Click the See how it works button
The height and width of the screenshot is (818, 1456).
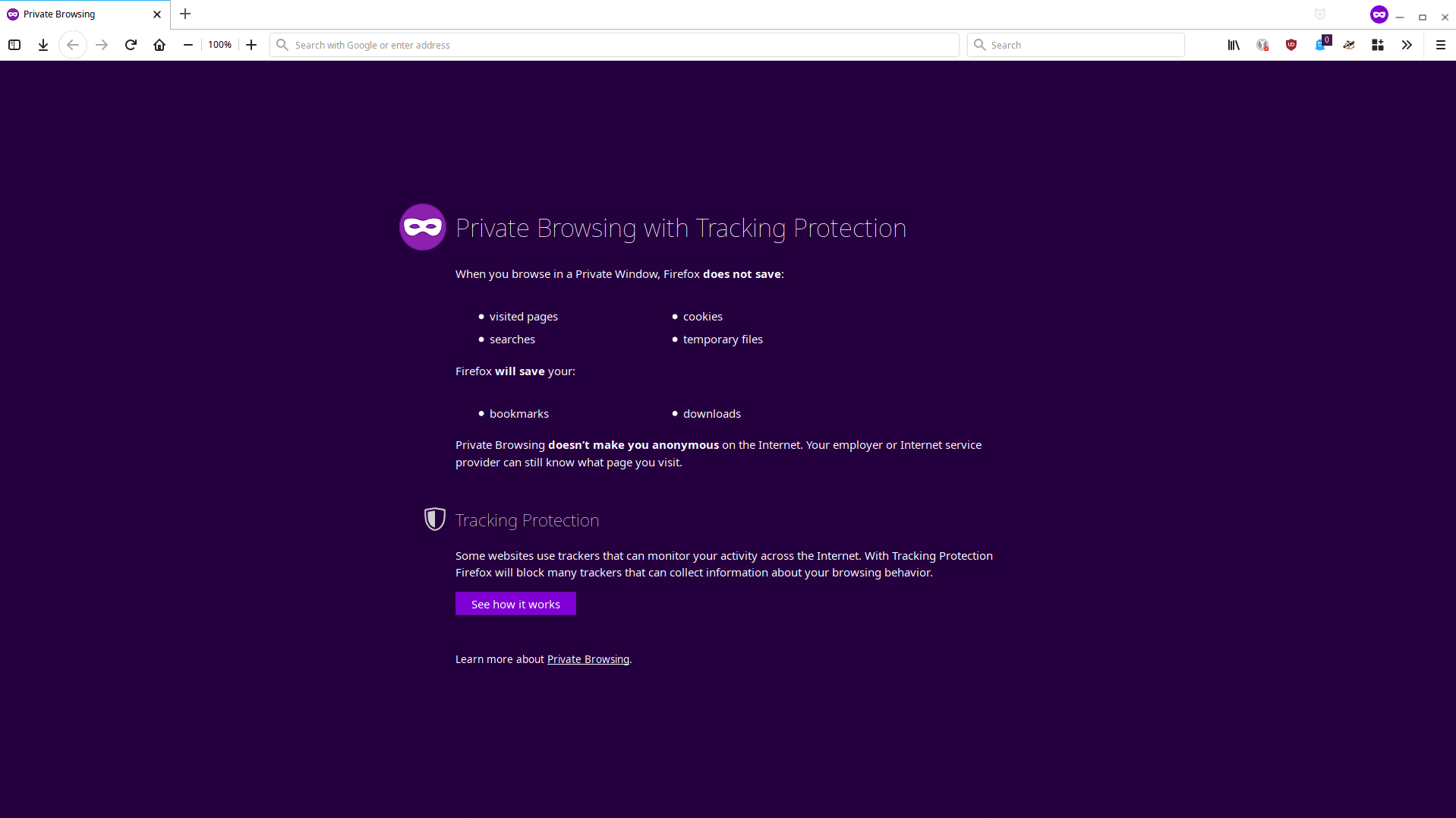pos(515,603)
